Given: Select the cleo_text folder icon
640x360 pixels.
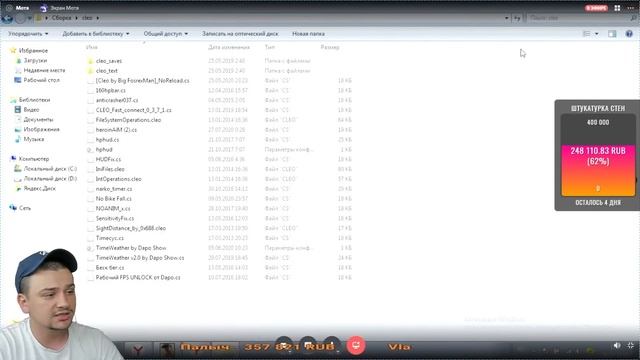Looking at the screenshot, I should (91, 71).
